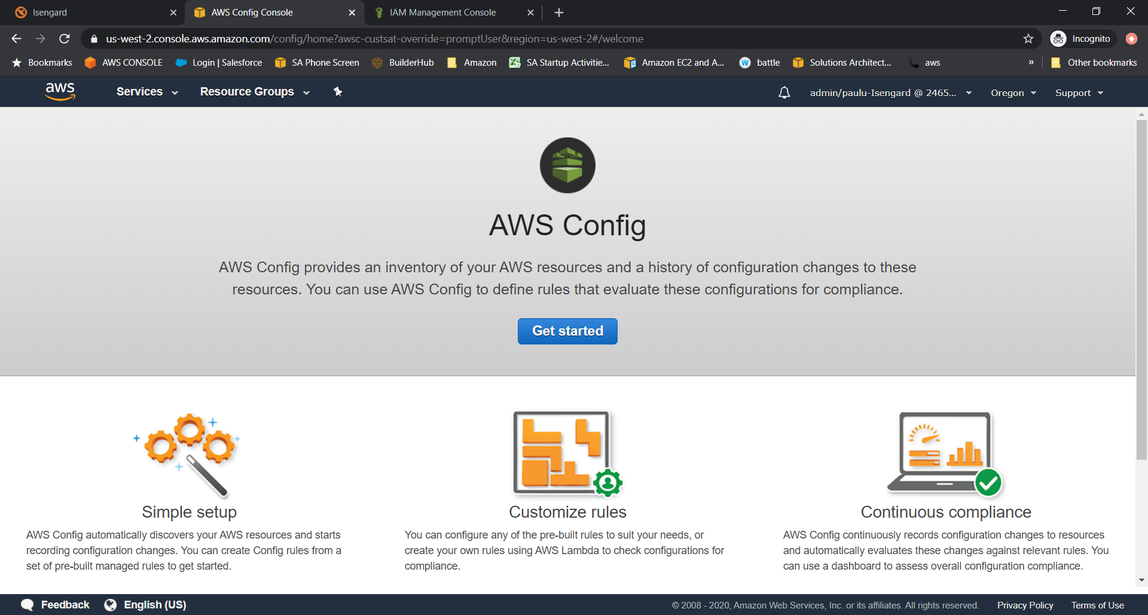This screenshot has height=615, width=1148.
Task: Open the Feedback link in the footer
Action: pyautogui.click(x=65, y=605)
